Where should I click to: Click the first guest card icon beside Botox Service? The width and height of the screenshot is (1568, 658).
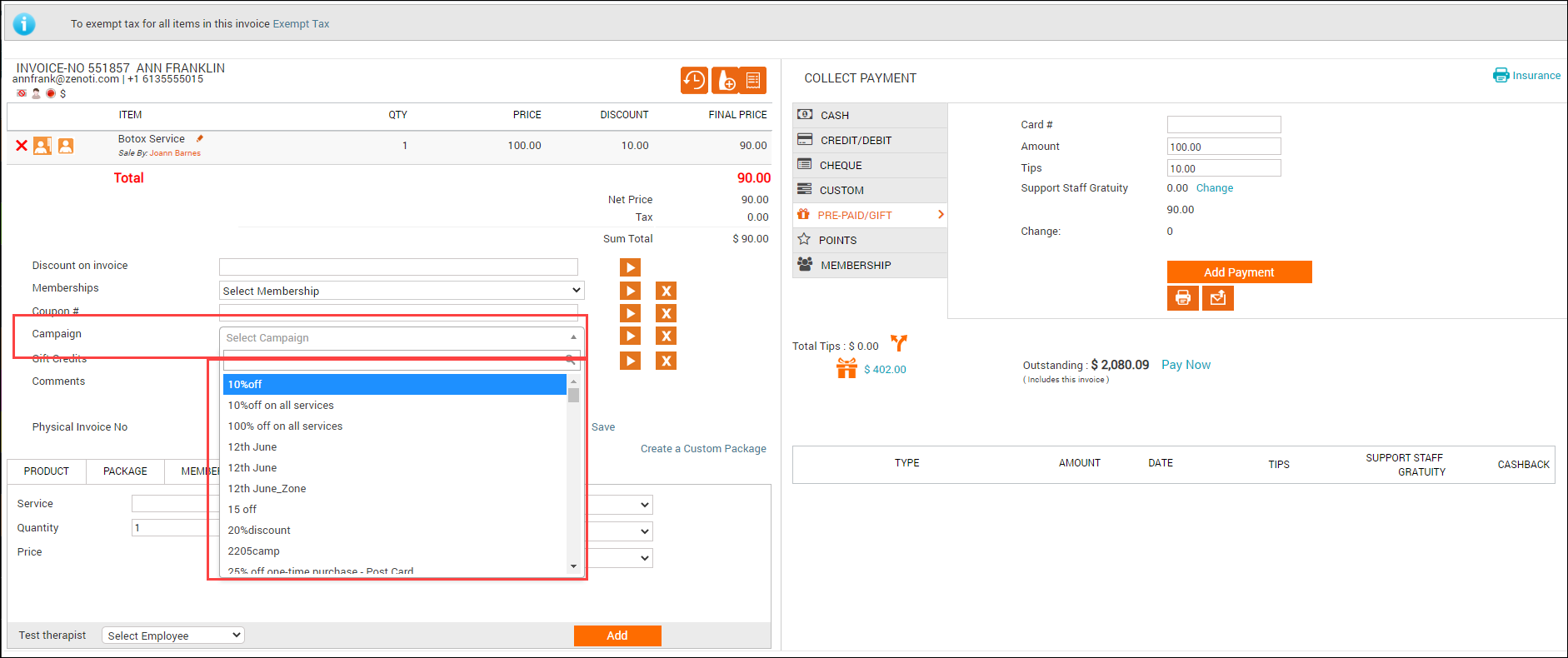point(42,146)
